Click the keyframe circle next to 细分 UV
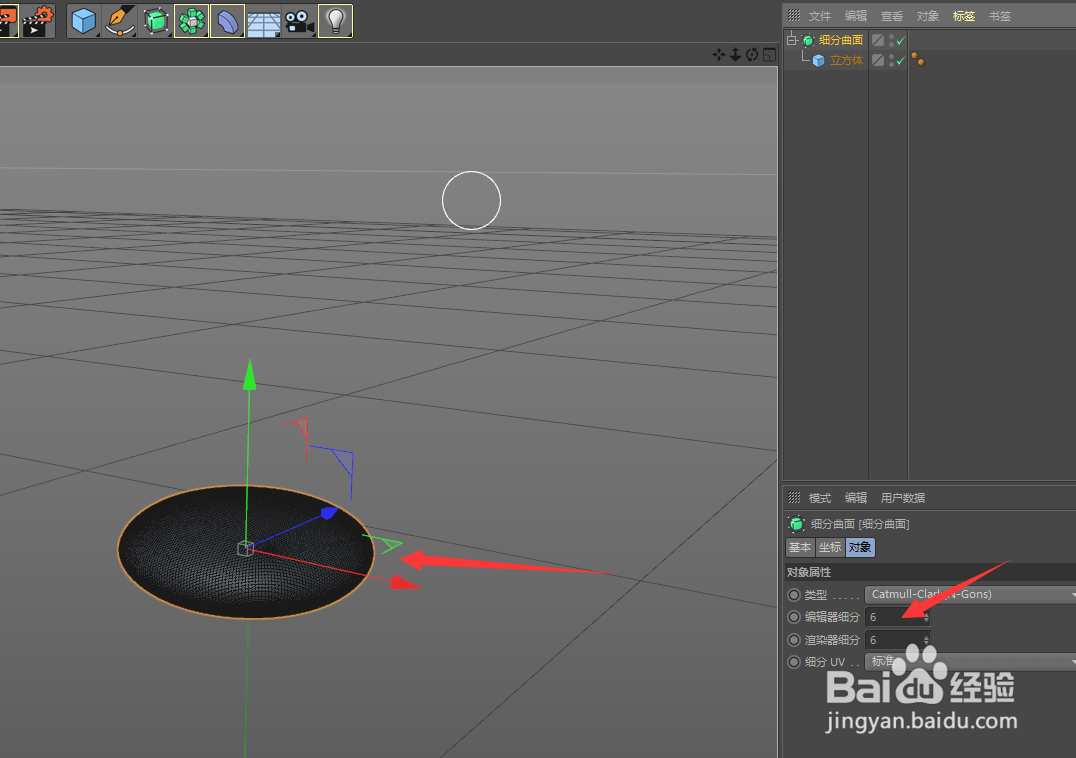Screen dimensions: 1076x758 794,662
